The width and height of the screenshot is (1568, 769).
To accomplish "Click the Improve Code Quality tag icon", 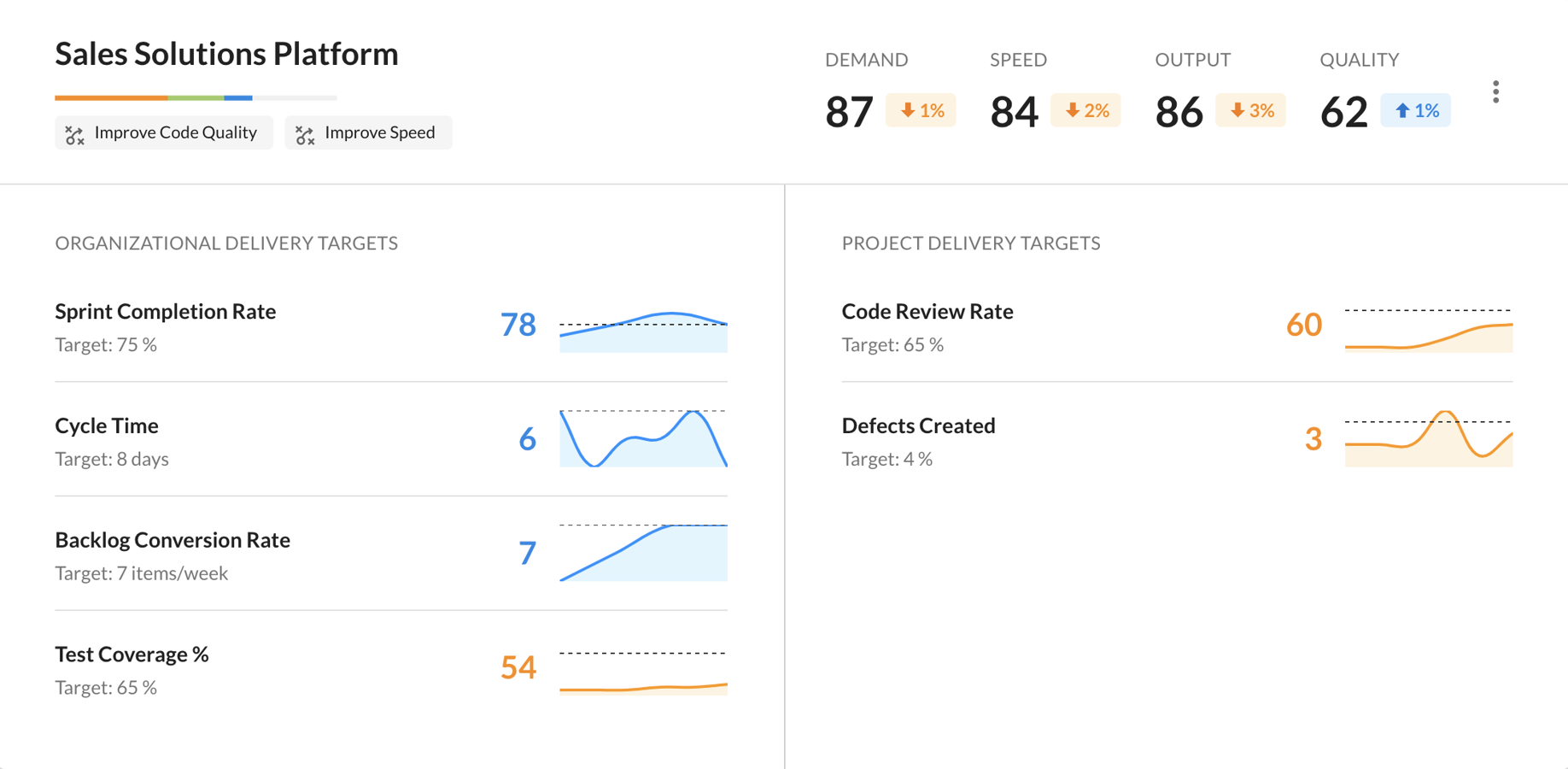I will 75,134.
